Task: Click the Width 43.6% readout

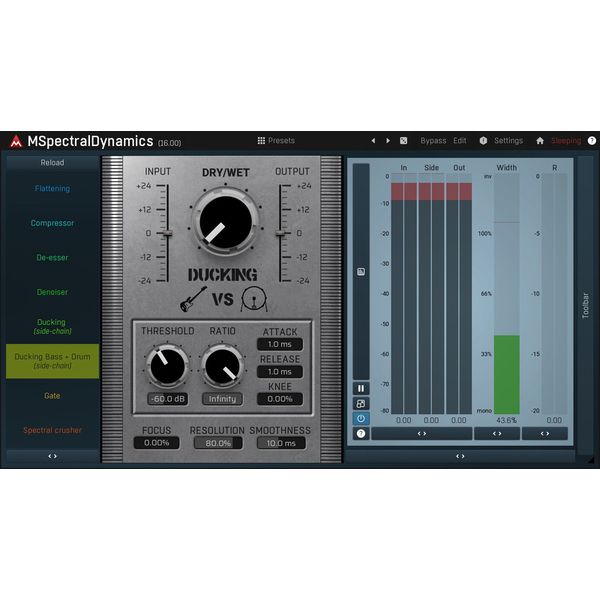Action: [507, 420]
